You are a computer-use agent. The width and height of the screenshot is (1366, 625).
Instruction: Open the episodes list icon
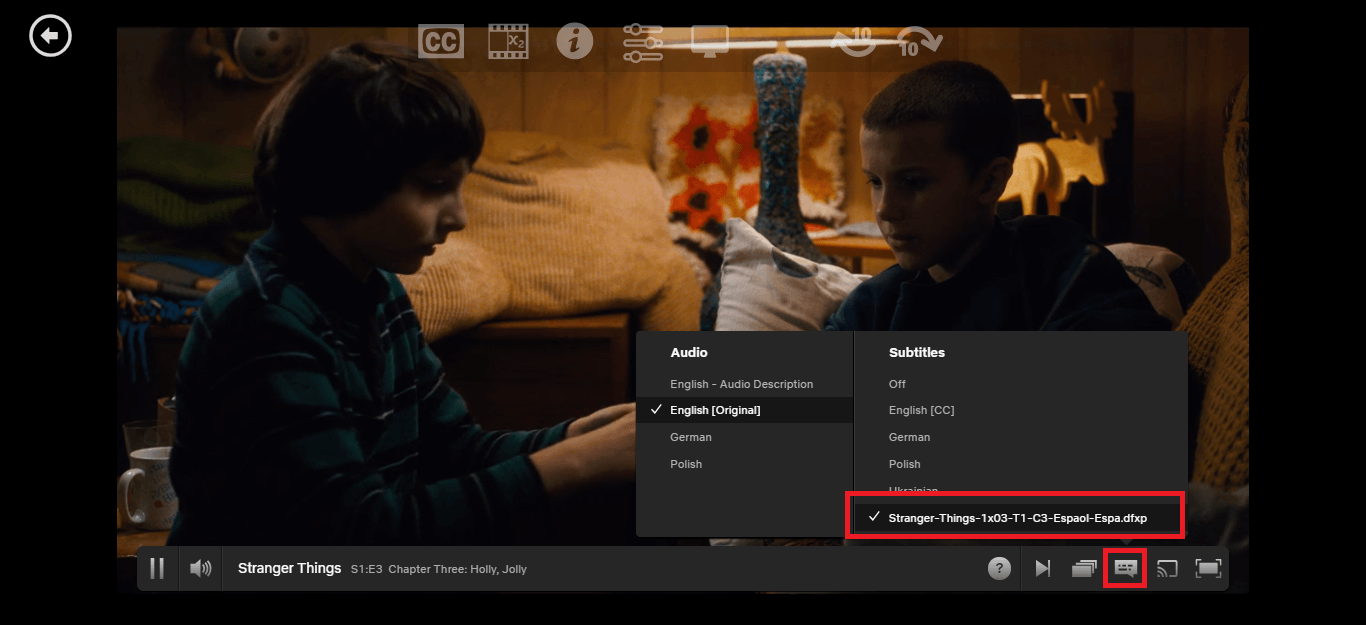point(1084,569)
